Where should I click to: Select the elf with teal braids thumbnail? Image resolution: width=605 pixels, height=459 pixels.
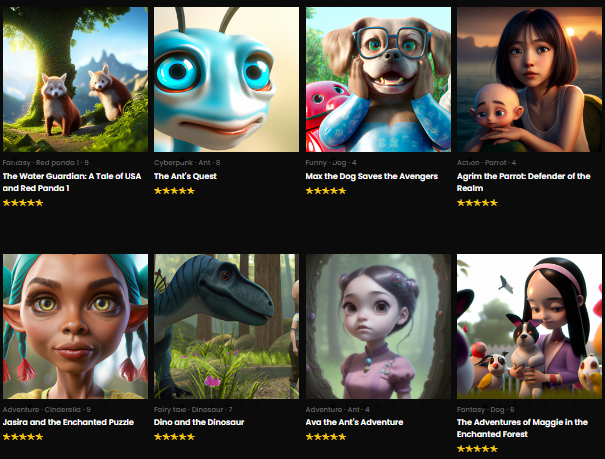75,326
